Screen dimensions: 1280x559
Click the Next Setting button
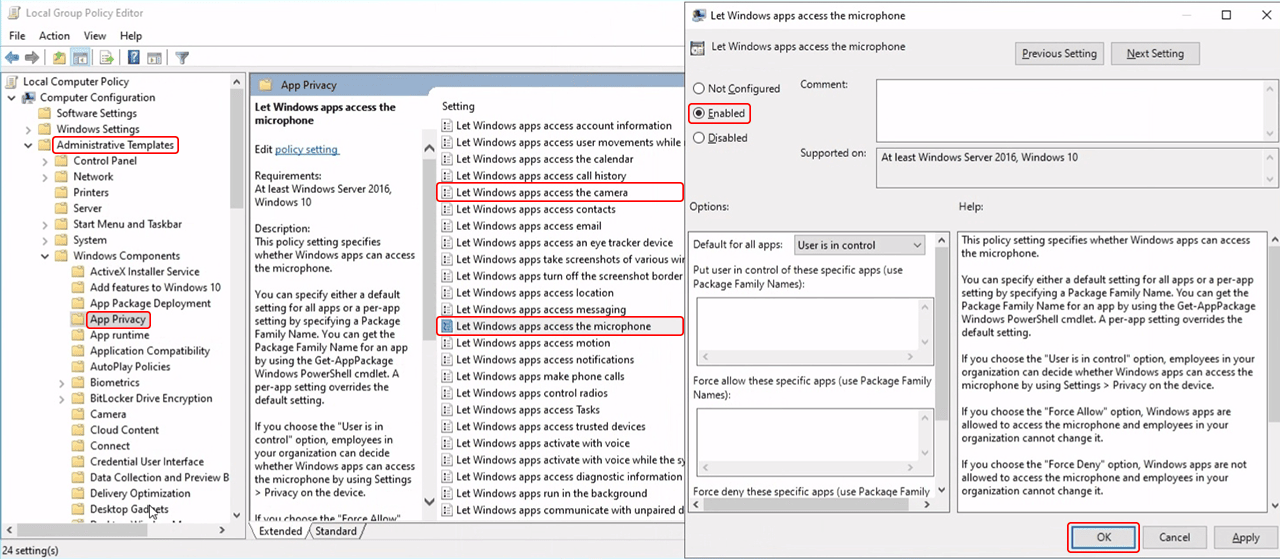[x=1155, y=54]
